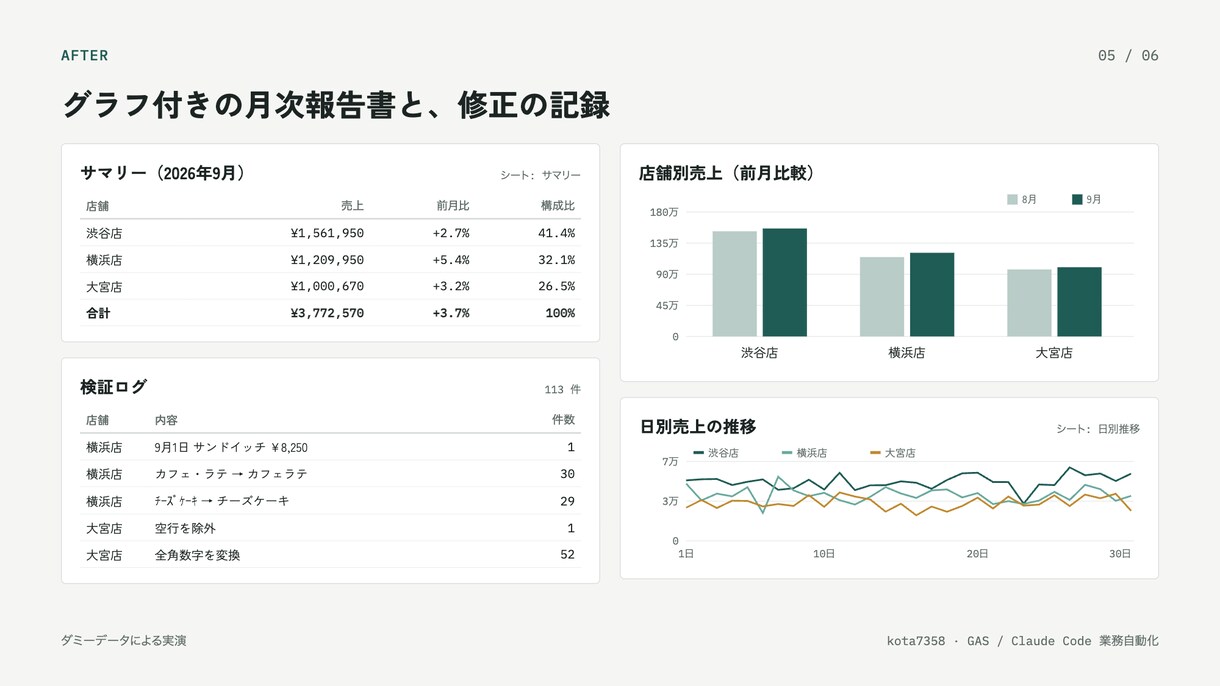
Task: Click the 渋谷店 8月 light bar
Action: tap(734, 284)
